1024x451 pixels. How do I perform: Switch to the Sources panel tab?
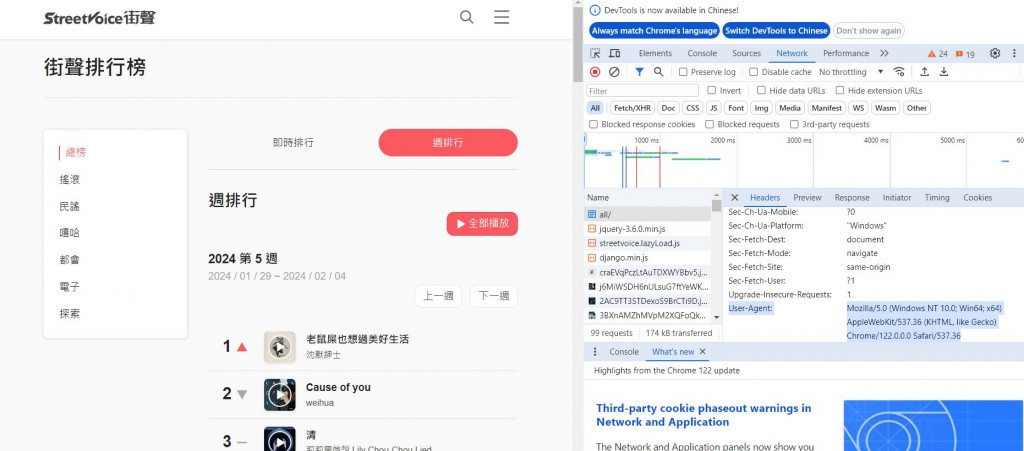pos(746,54)
